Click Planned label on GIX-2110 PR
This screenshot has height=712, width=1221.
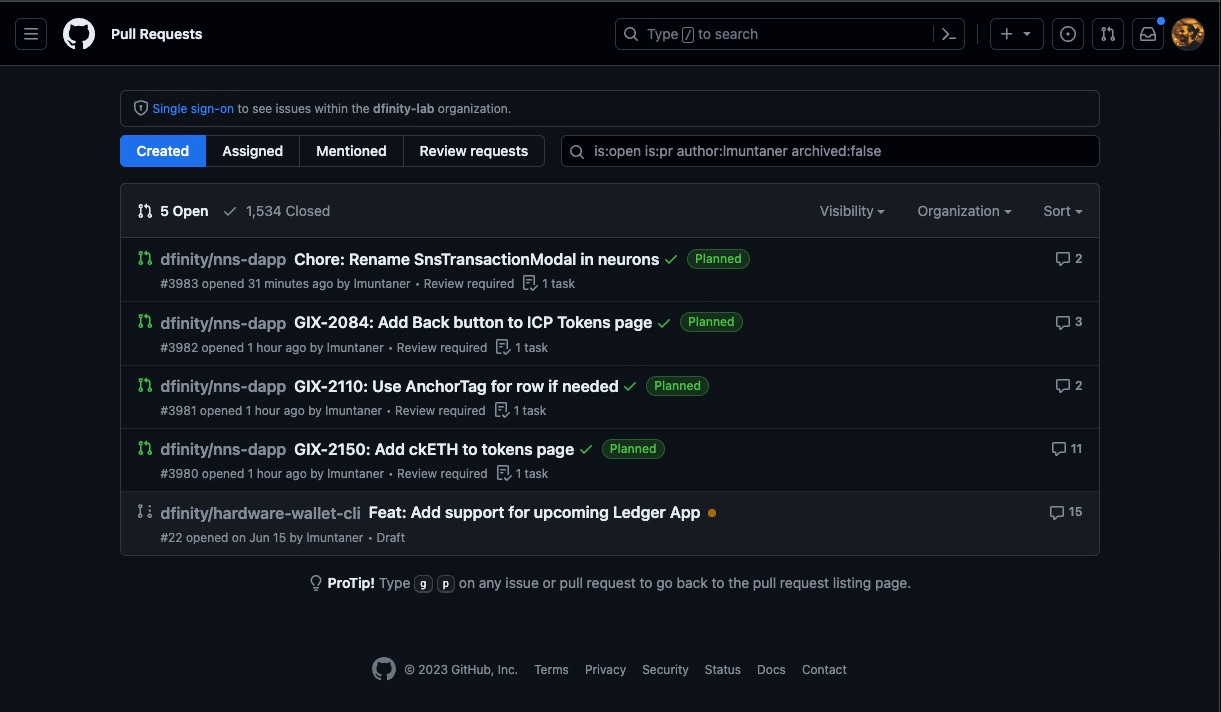point(677,386)
